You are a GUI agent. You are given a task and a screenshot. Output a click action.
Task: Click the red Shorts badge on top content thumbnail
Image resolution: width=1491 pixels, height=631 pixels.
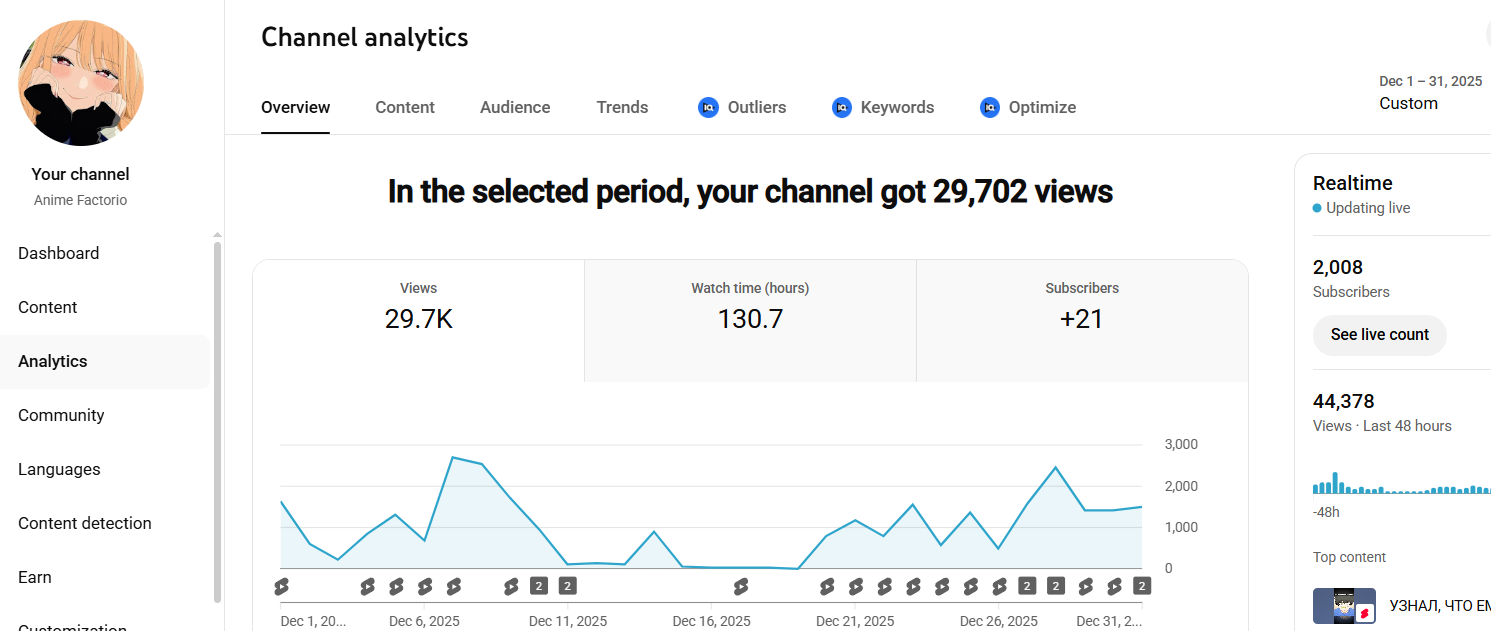[1364, 612]
